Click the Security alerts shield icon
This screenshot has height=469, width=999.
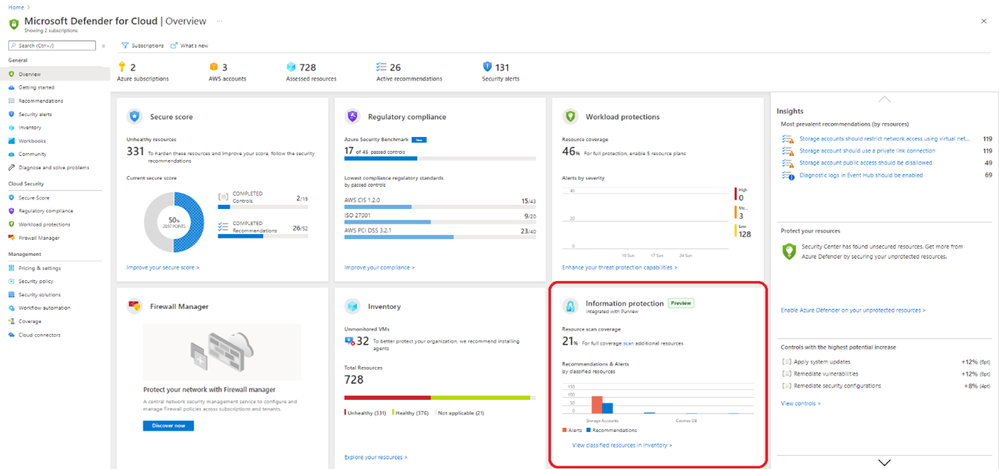pyautogui.click(x=487, y=66)
